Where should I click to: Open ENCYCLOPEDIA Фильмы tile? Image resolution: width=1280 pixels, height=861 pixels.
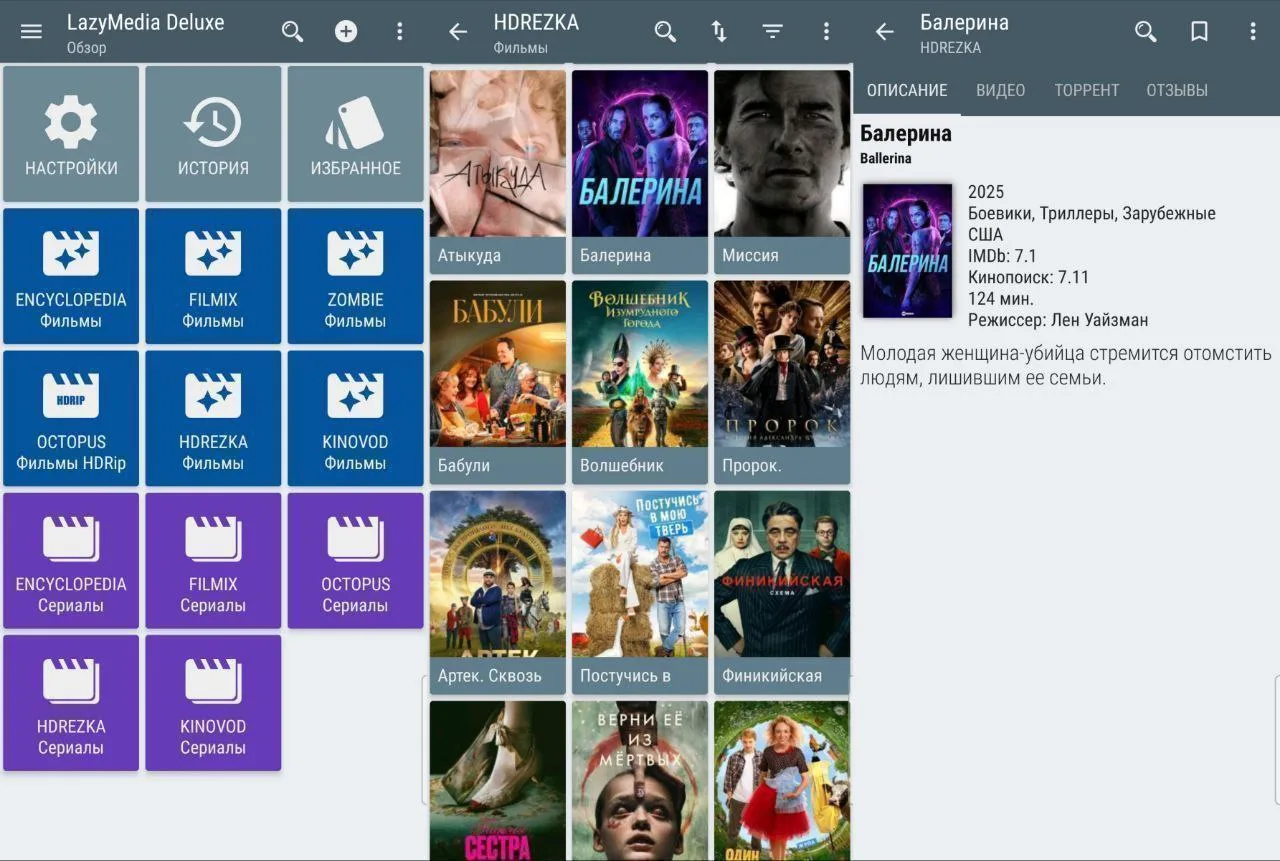[71, 276]
